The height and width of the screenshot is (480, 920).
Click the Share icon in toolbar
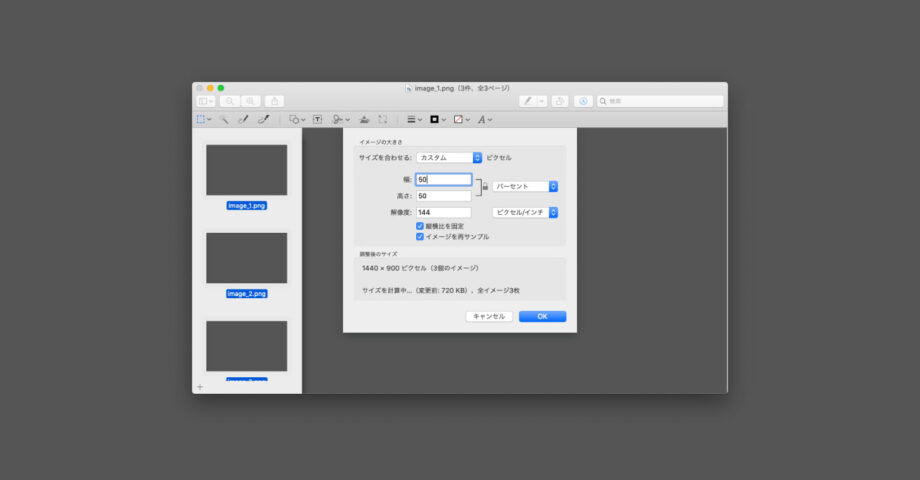(274, 101)
